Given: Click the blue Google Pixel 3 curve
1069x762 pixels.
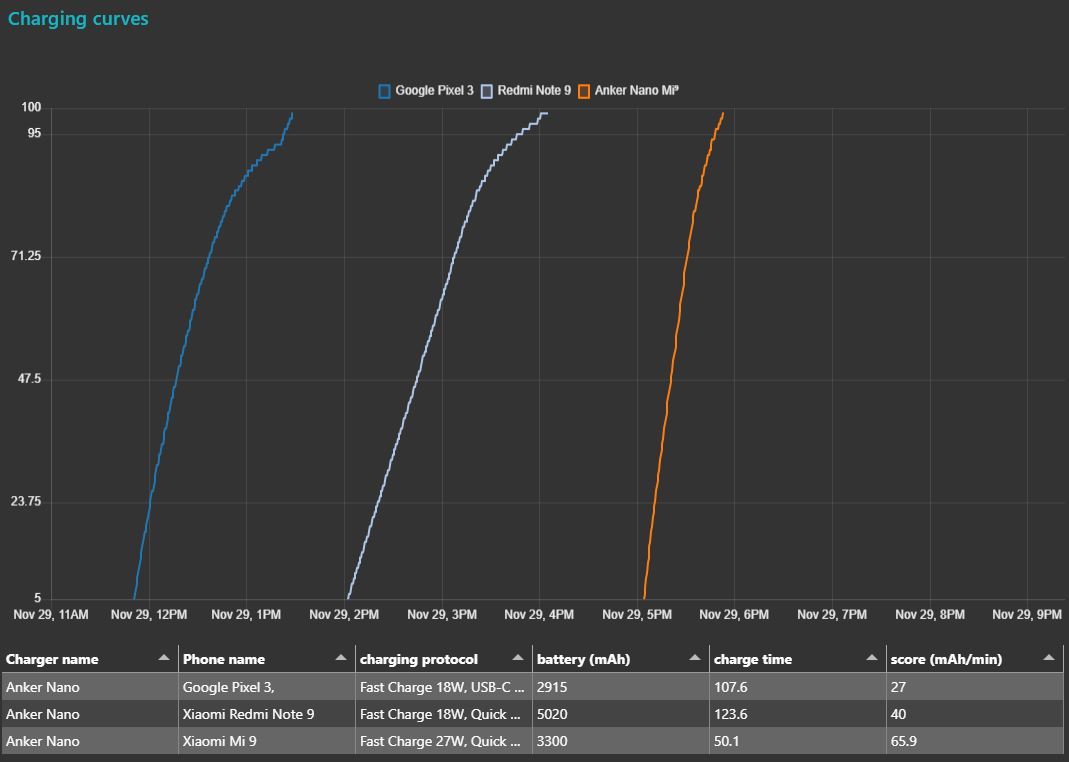Looking at the screenshot, I should [x=179, y=361].
